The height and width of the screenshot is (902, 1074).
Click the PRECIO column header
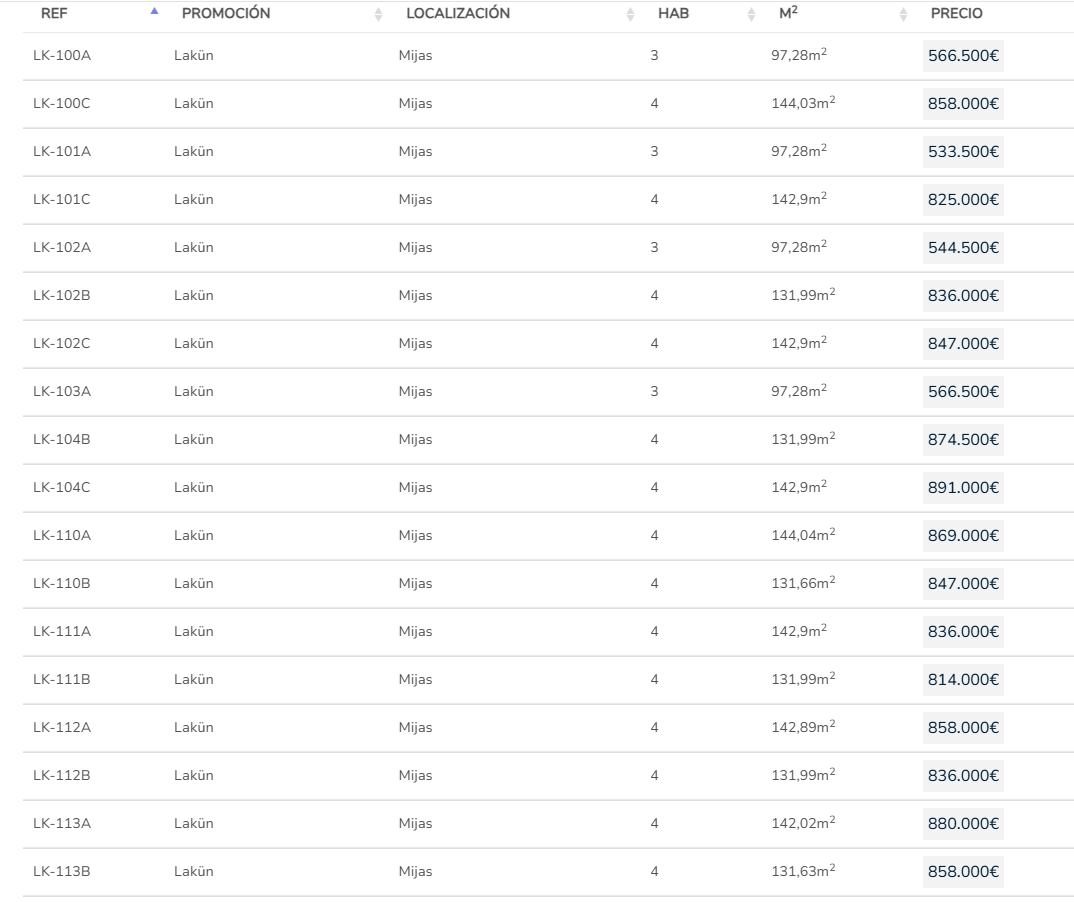(956, 14)
